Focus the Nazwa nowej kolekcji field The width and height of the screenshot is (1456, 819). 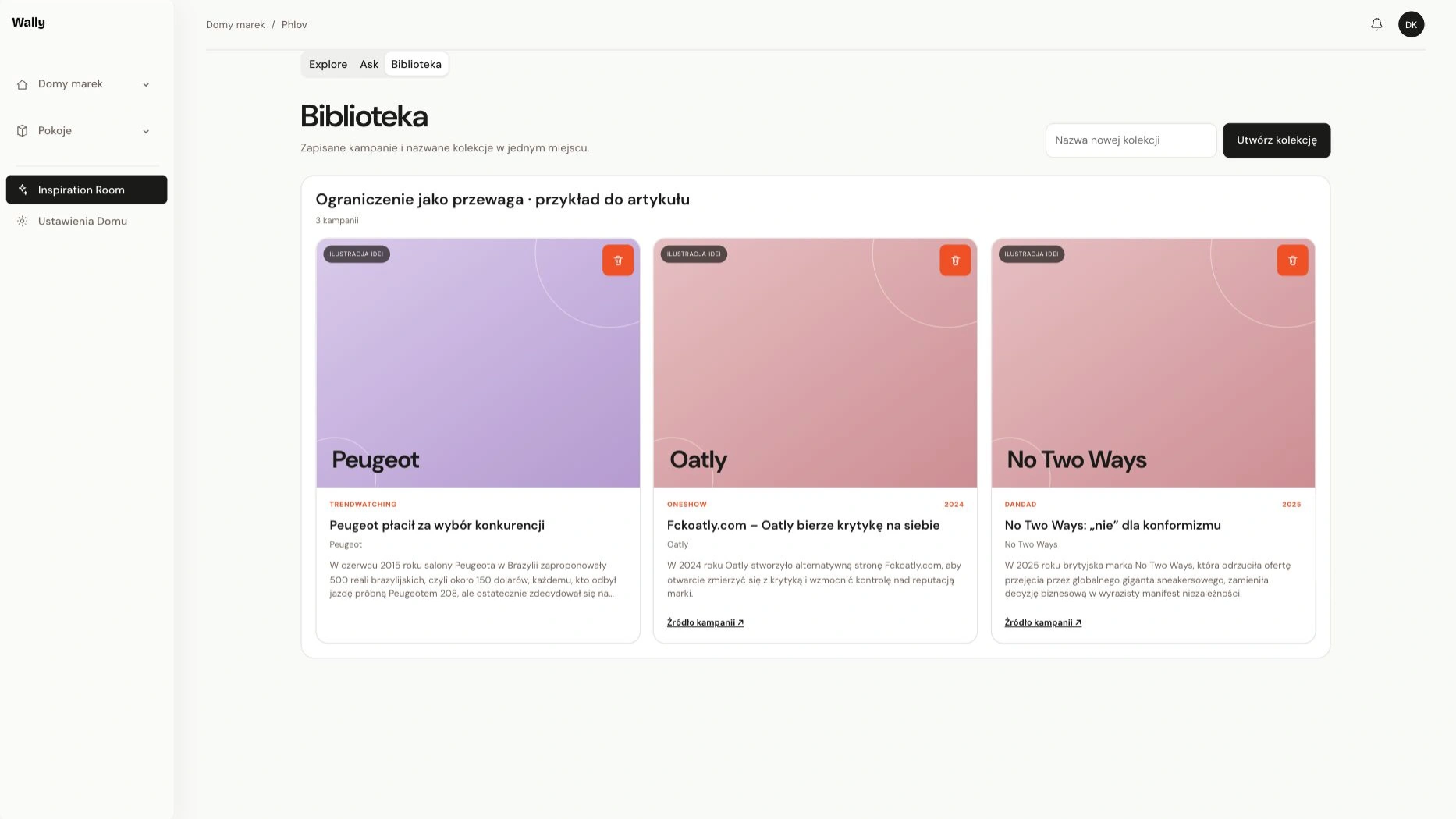(1131, 140)
